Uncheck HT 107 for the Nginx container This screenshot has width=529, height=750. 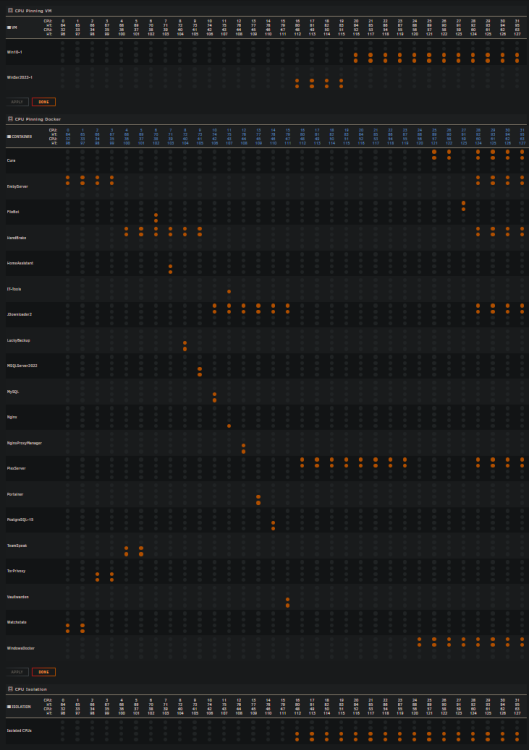229,426
